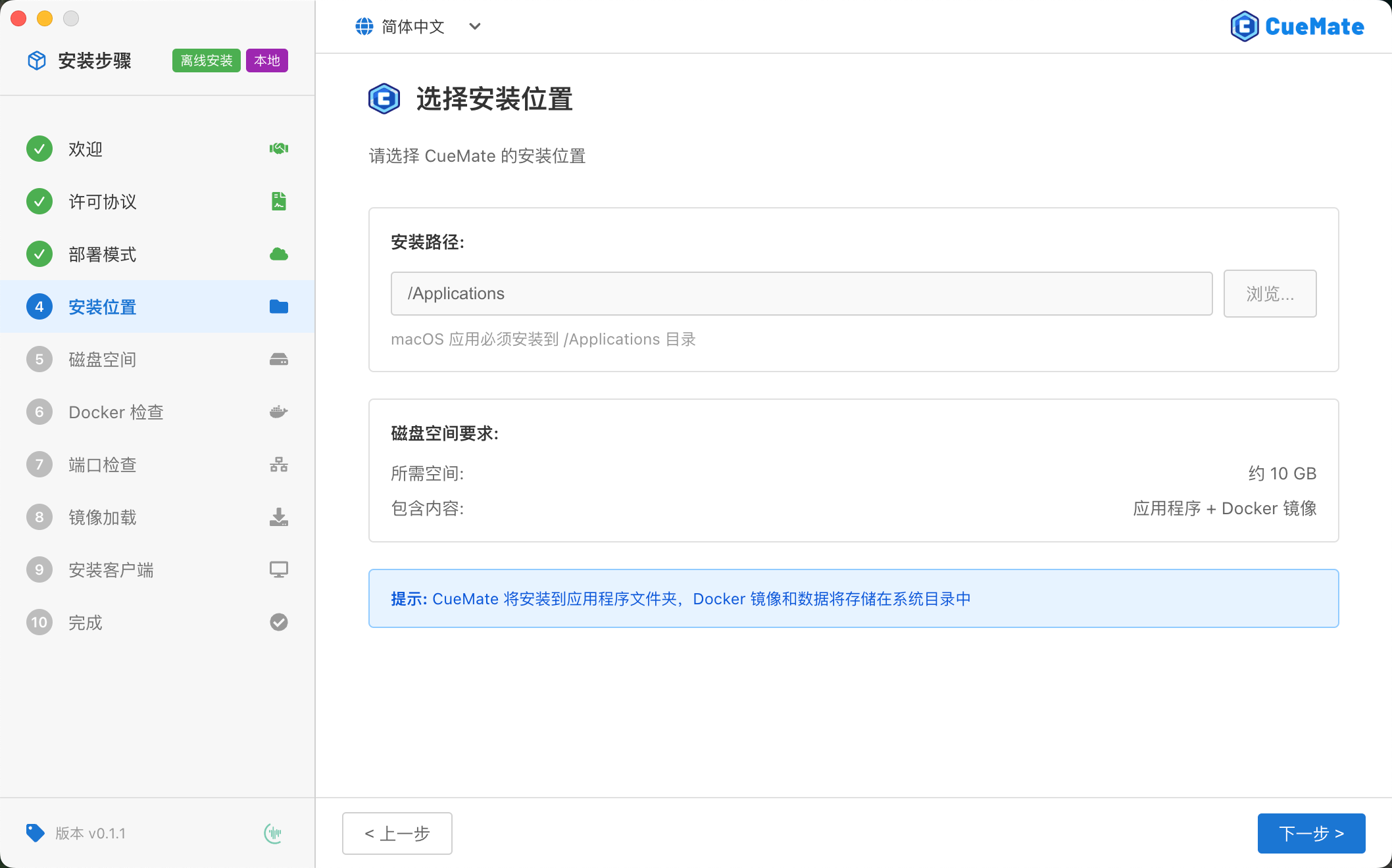Select the 欢迎 step in sidebar
The image size is (1392, 868).
[x=86, y=149]
